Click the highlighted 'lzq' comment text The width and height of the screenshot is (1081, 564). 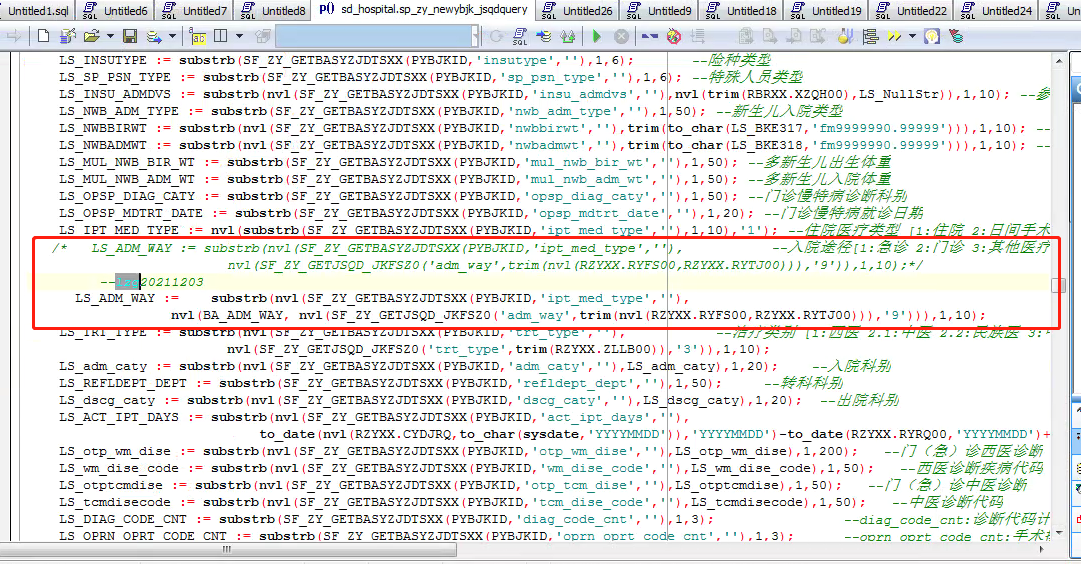tap(128, 281)
